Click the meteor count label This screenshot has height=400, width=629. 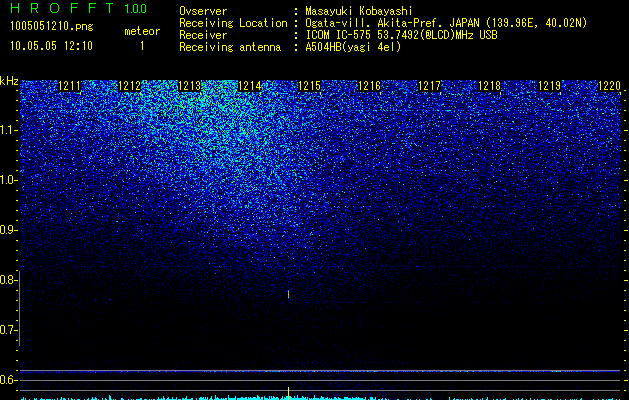pos(142,31)
